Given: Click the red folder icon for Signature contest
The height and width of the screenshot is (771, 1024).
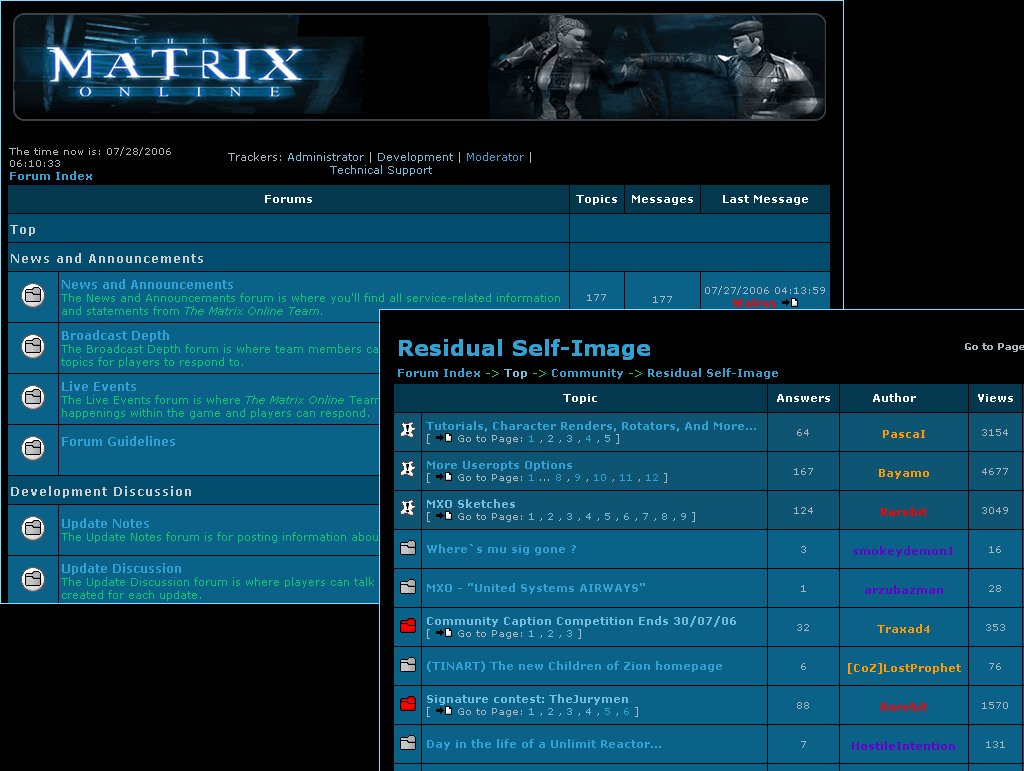Looking at the screenshot, I should [x=407, y=704].
